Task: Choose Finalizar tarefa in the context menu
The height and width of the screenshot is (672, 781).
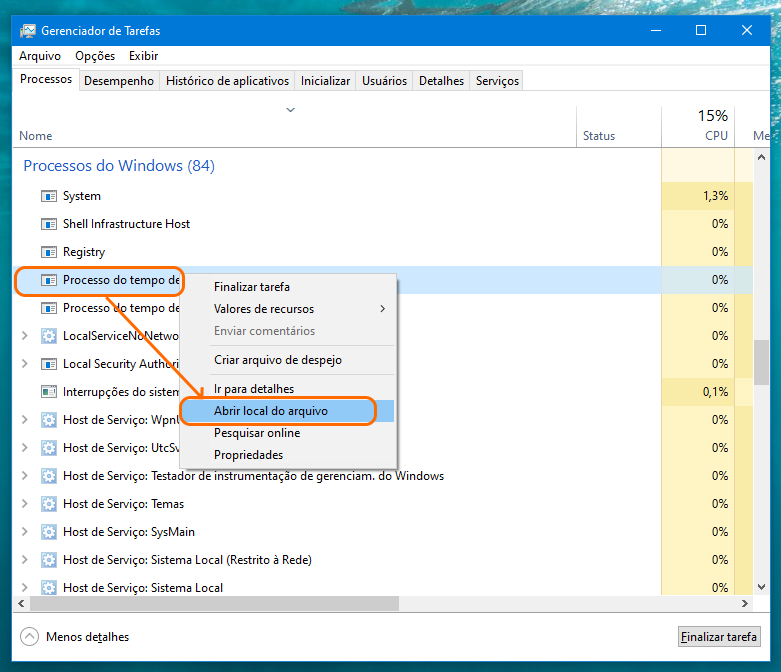Action: (x=288, y=287)
